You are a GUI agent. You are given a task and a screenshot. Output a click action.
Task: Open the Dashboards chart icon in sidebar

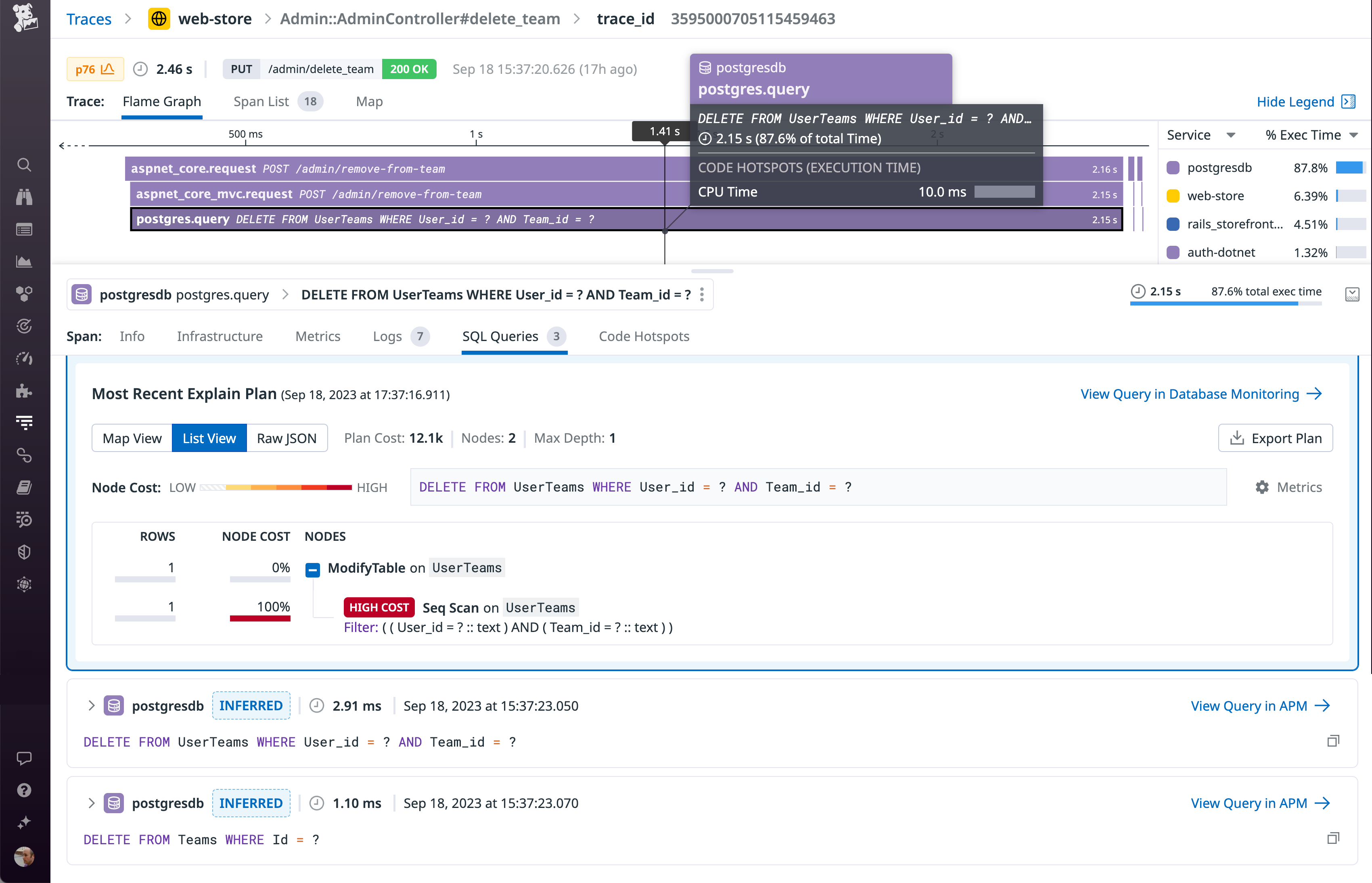[24, 262]
